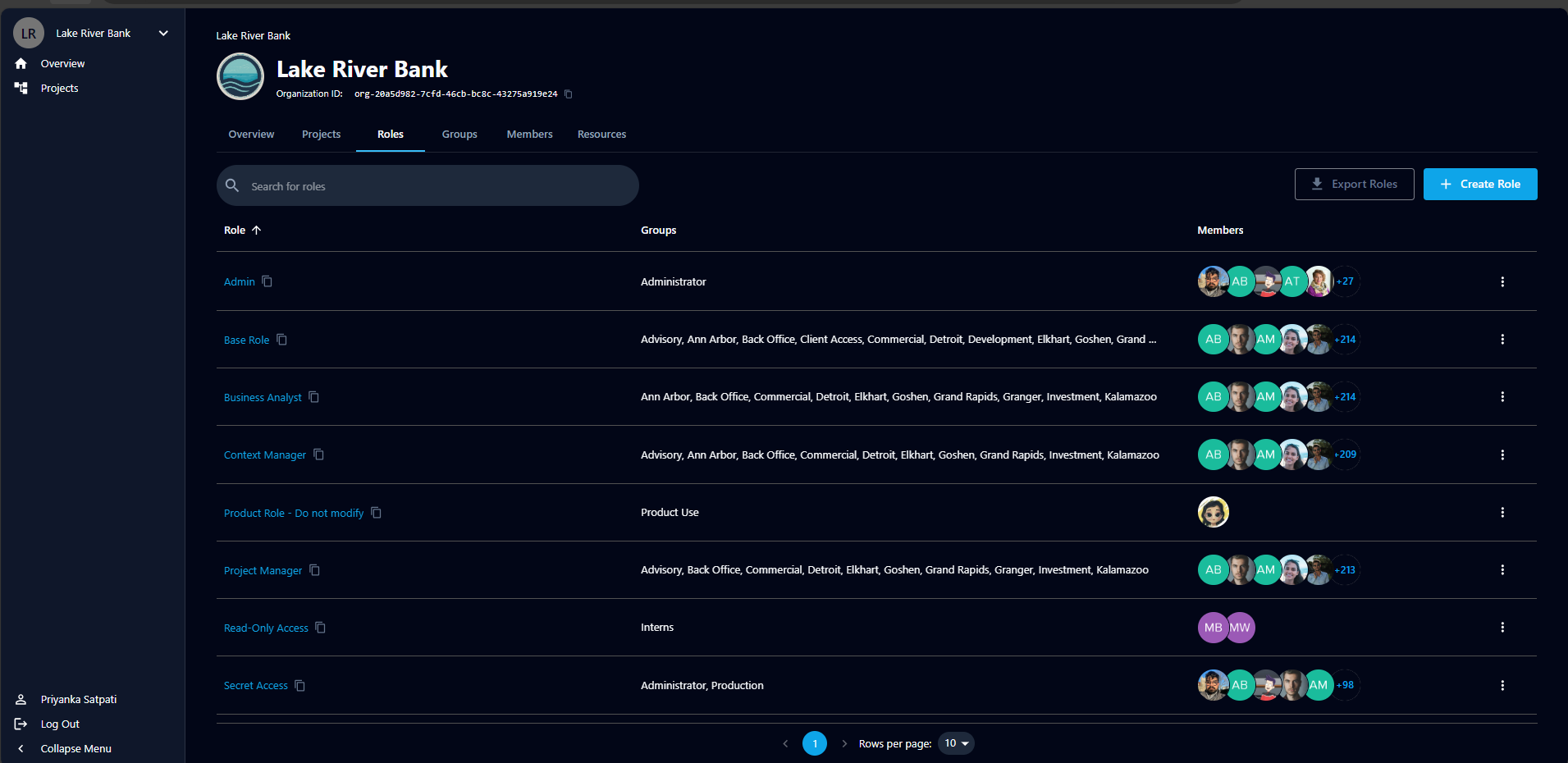The image size is (1568, 763).
Task: Collapse the sidebar menu
Action: 75,748
